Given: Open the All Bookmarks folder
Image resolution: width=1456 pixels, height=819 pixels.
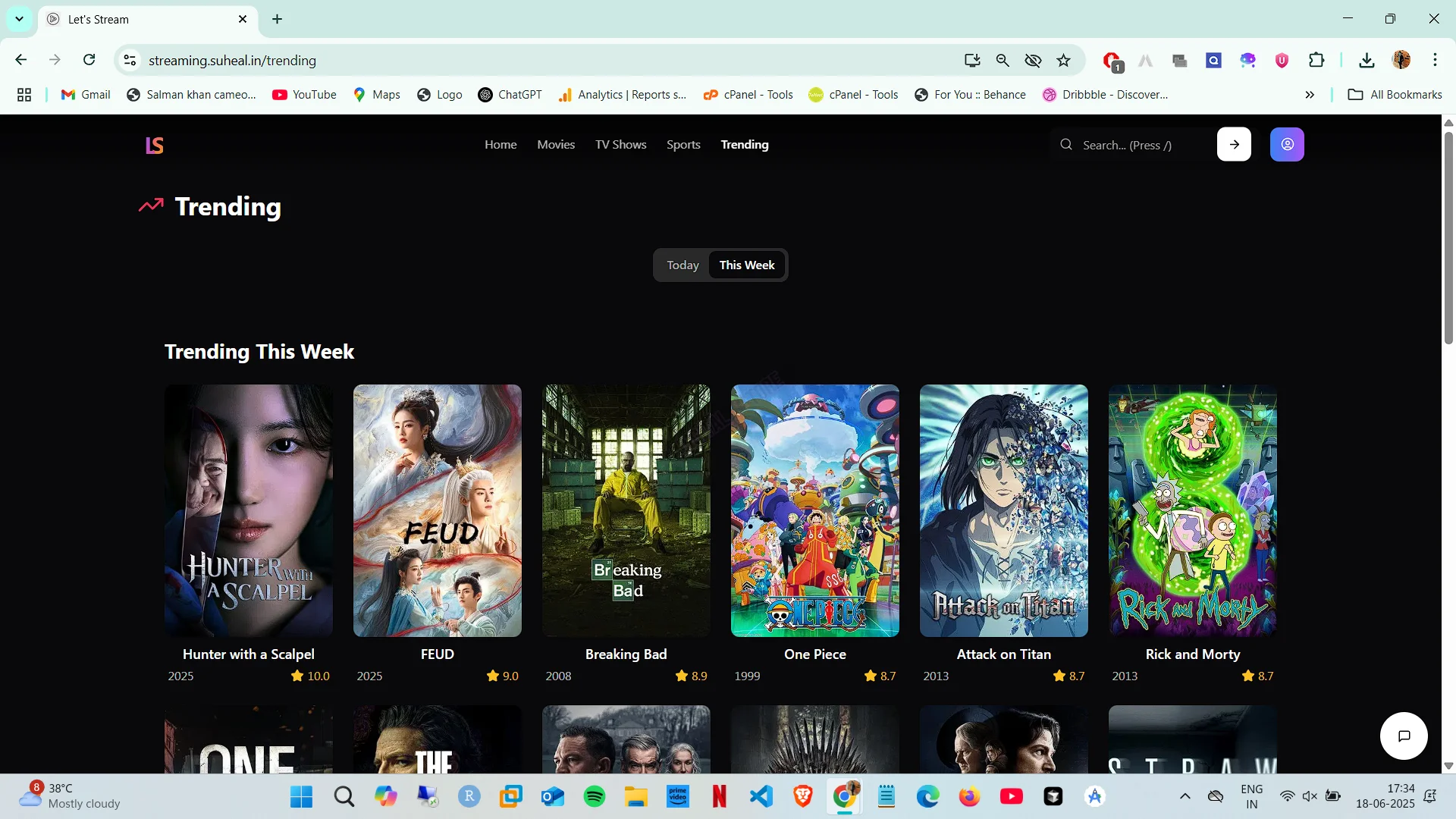Looking at the screenshot, I should (x=1395, y=95).
